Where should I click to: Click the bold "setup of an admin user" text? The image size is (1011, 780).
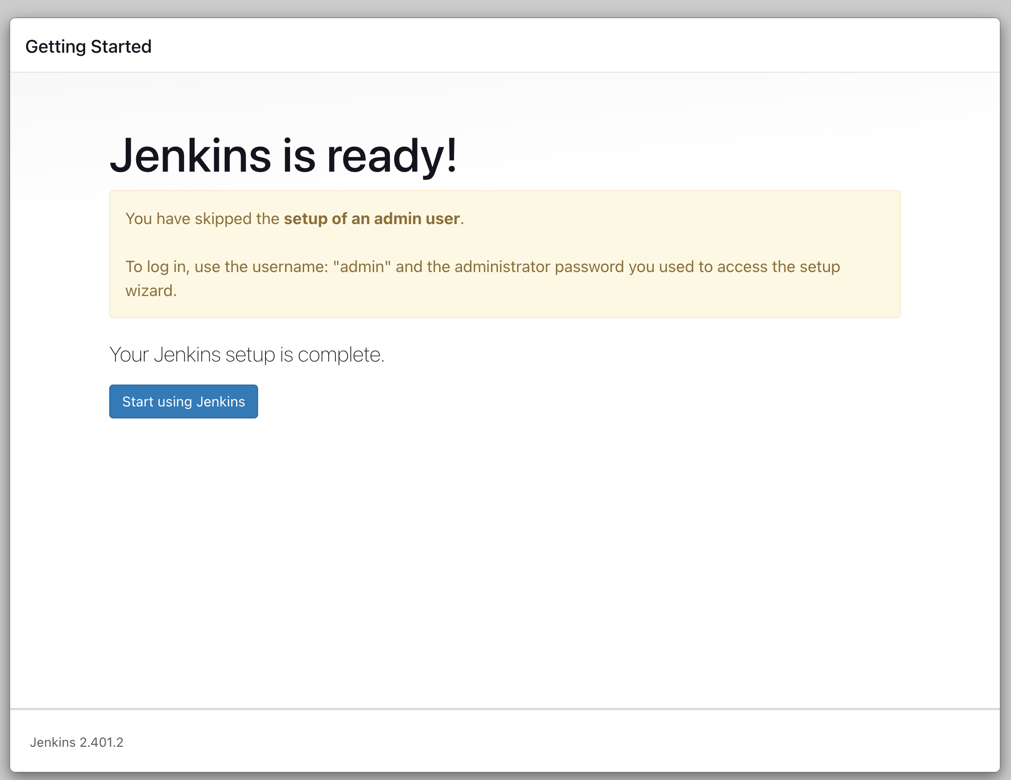pos(371,219)
